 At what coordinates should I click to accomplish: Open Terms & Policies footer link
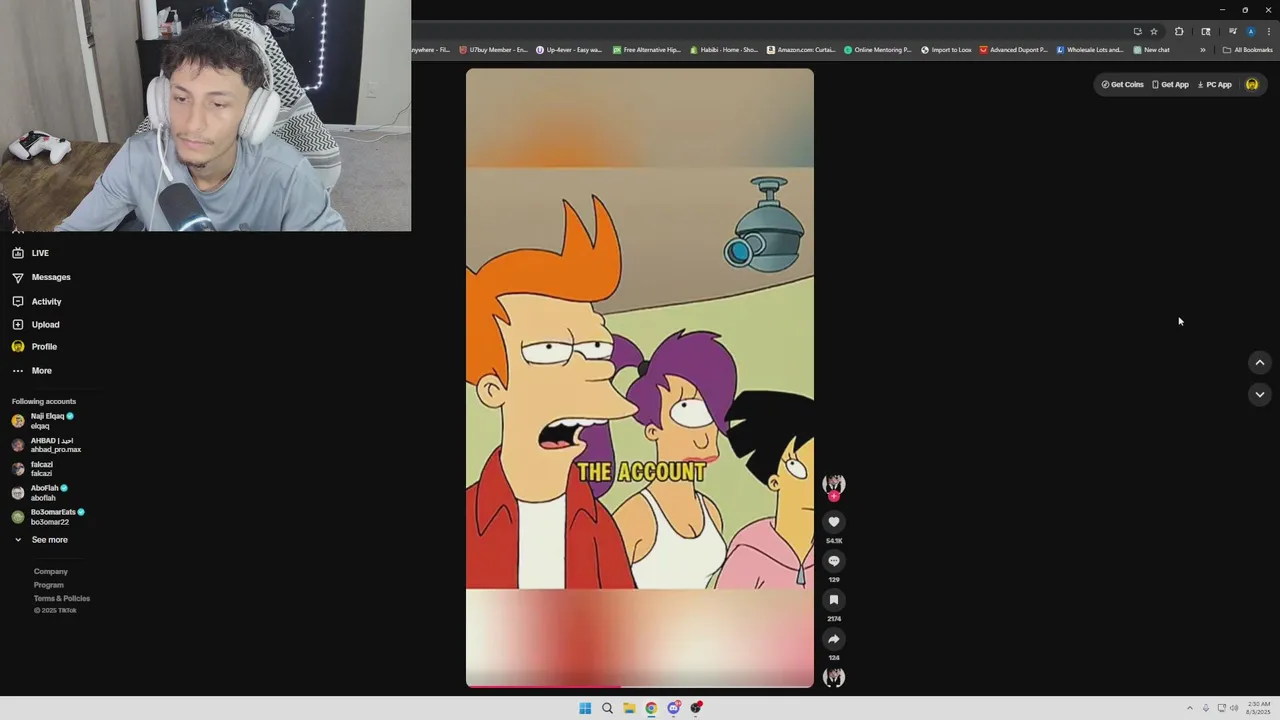click(x=61, y=598)
